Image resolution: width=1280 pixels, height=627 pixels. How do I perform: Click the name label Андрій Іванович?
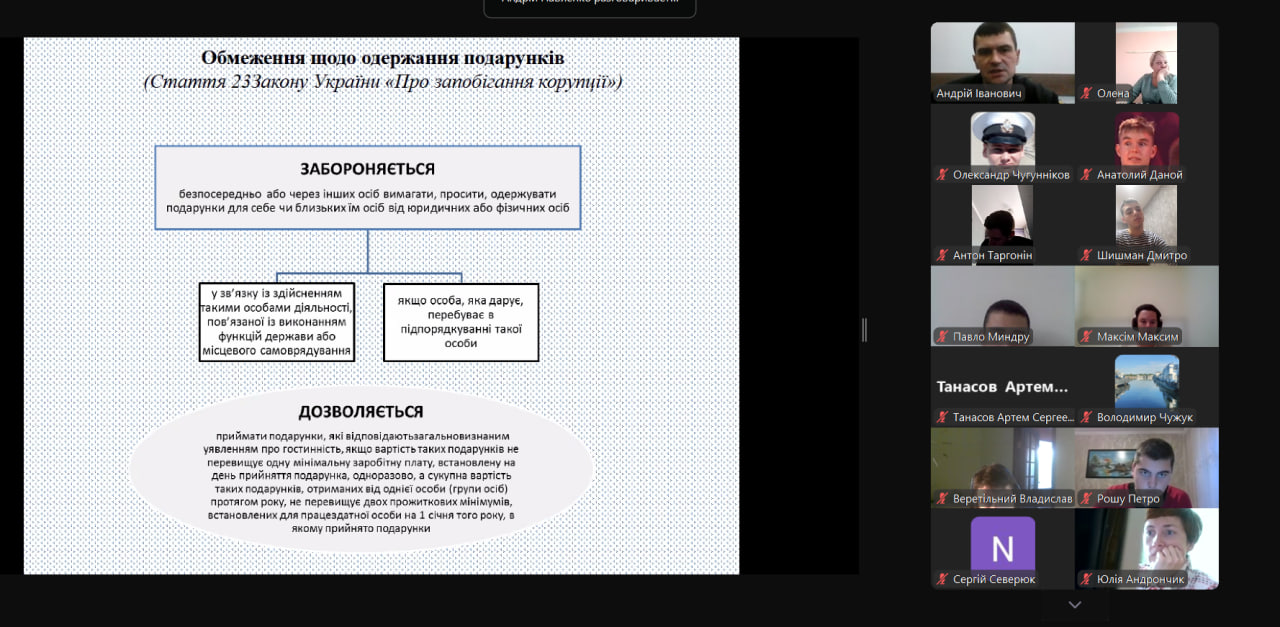[979, 94]
